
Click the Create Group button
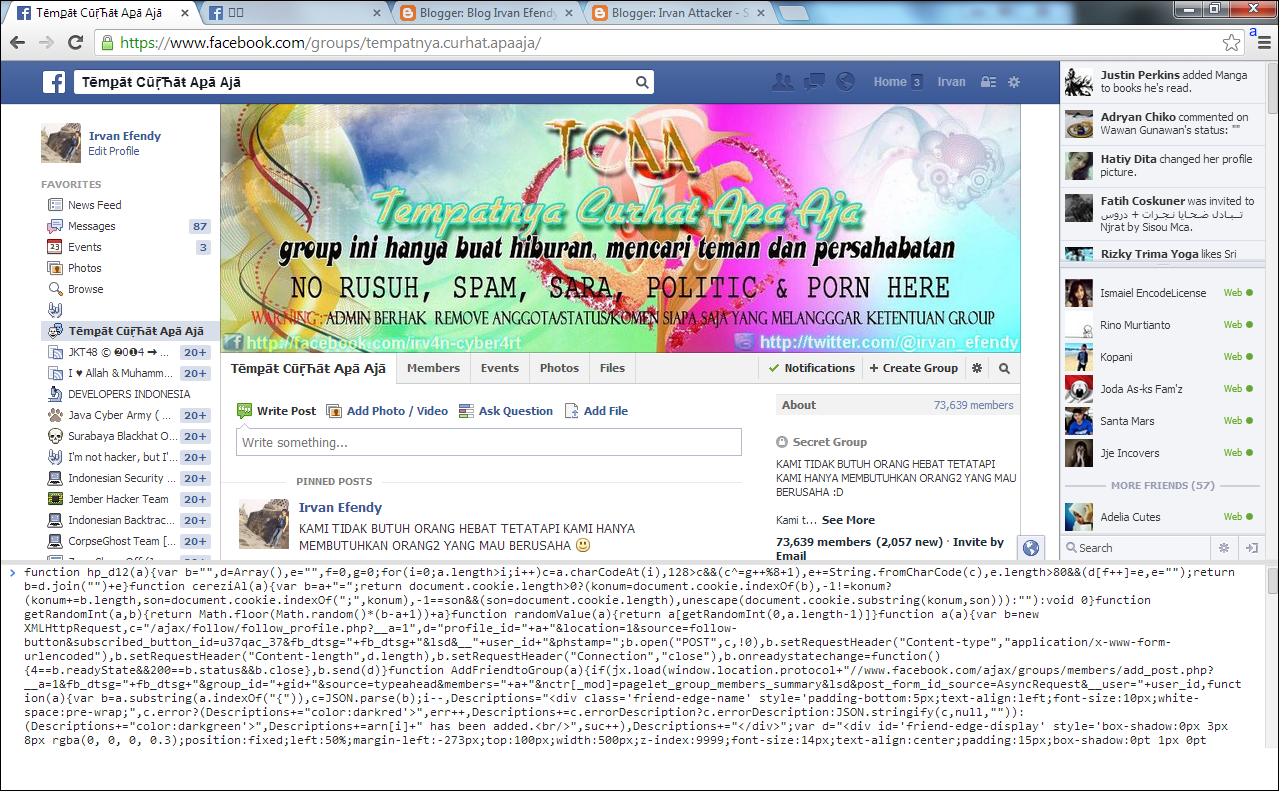[913, 368]
